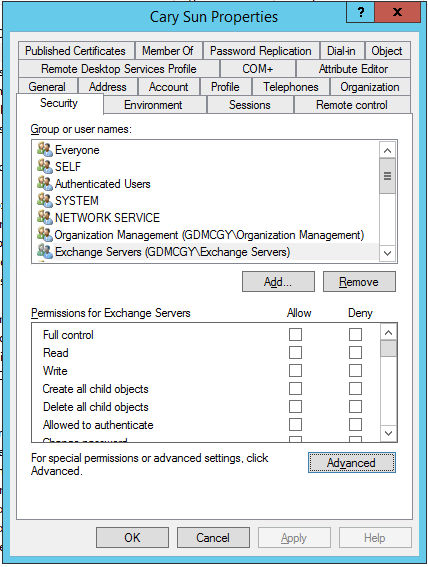The image size is (428, 567).
Task: Check Allow for Full control
Action: tap(295, 334)
